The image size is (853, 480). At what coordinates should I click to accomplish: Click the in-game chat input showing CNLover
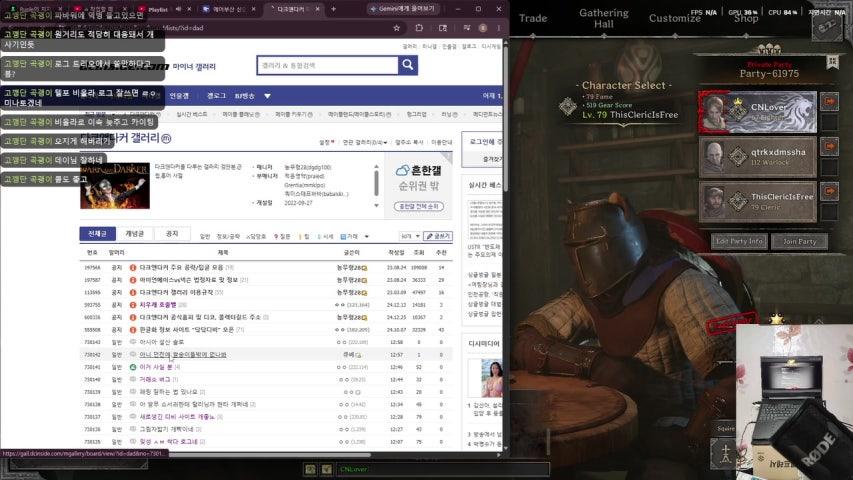[x=443, y=469]
